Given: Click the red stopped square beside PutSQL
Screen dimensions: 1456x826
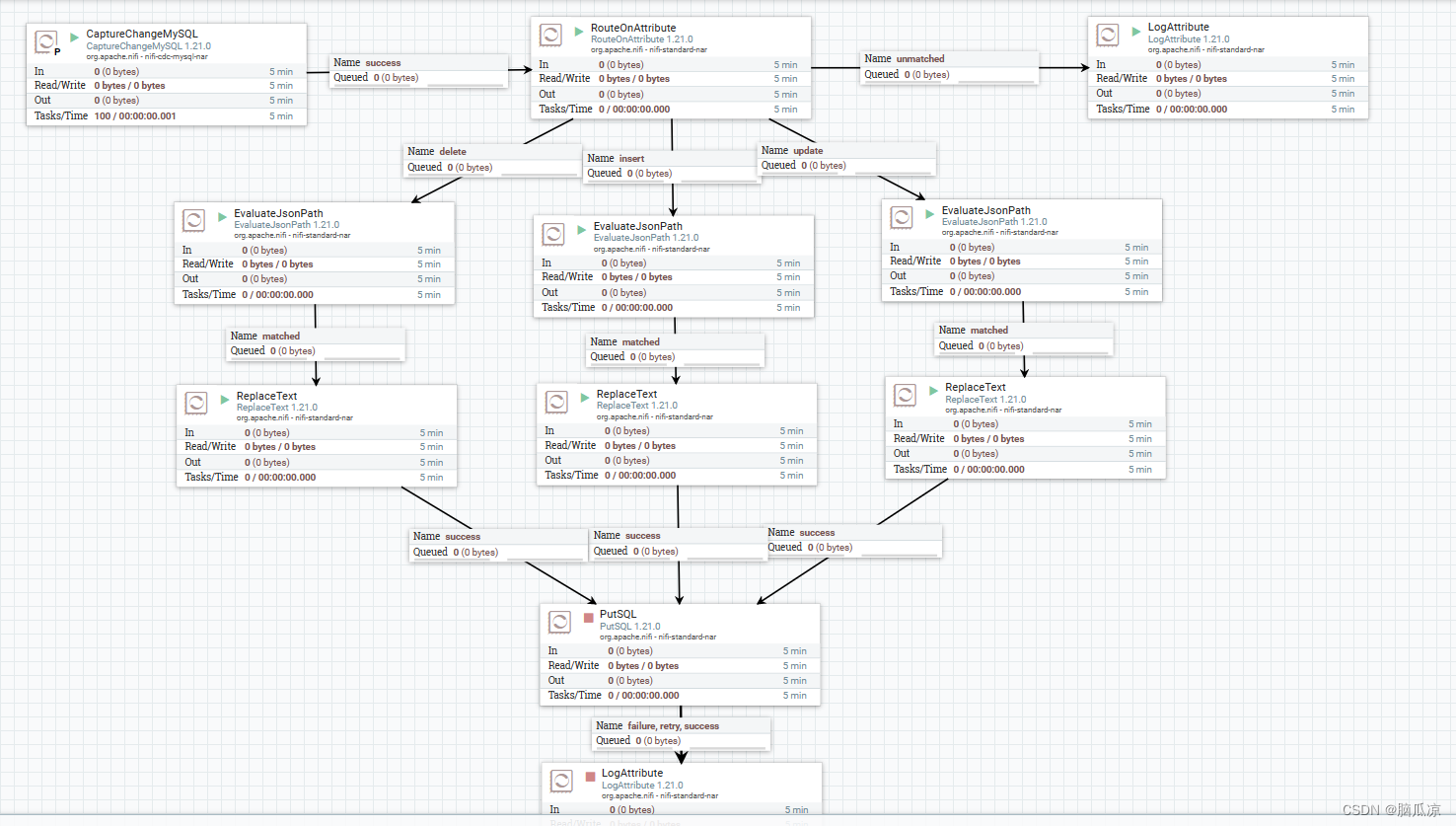Looking at the screenshot, I should pos(589,618).
